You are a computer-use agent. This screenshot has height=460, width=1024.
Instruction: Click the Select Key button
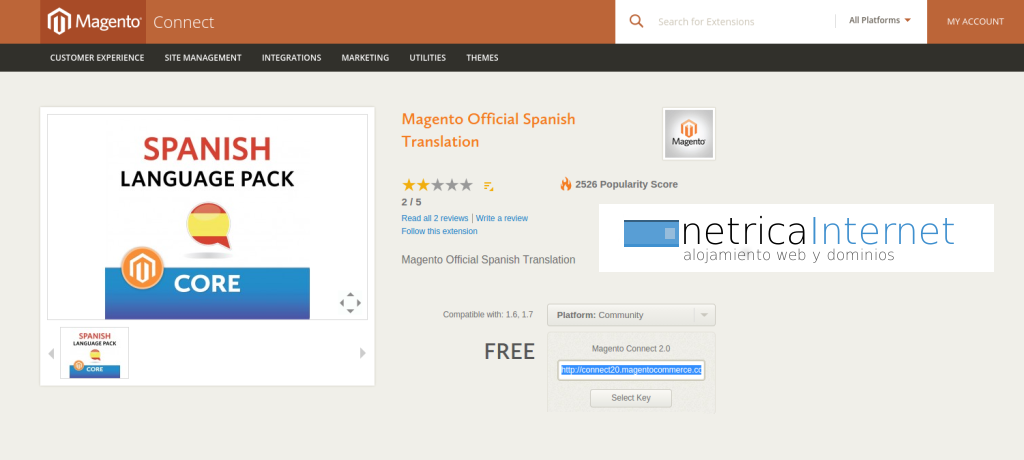631,398
